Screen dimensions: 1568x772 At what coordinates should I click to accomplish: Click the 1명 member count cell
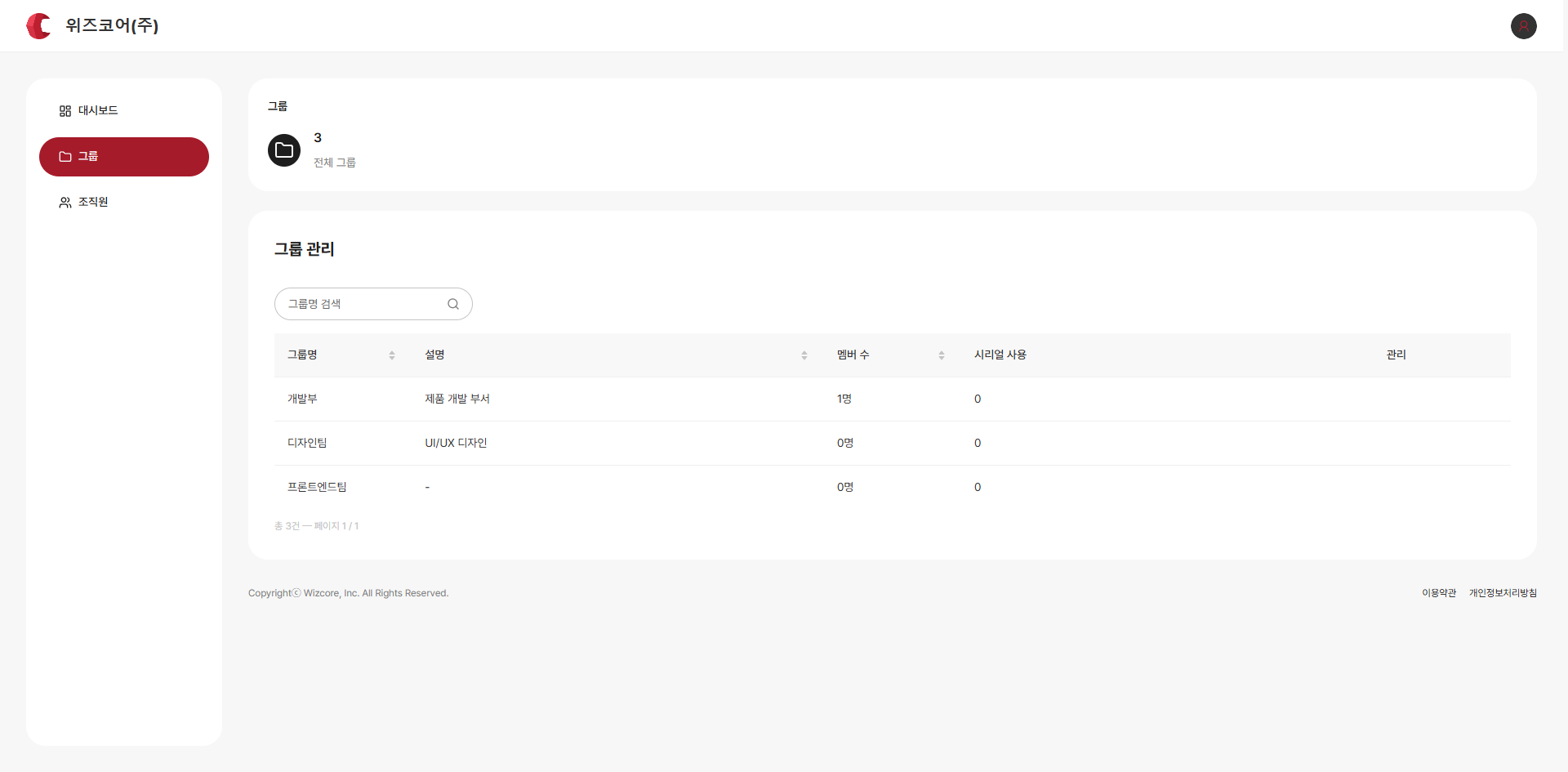pyautogui.click(x=844, y=399)
